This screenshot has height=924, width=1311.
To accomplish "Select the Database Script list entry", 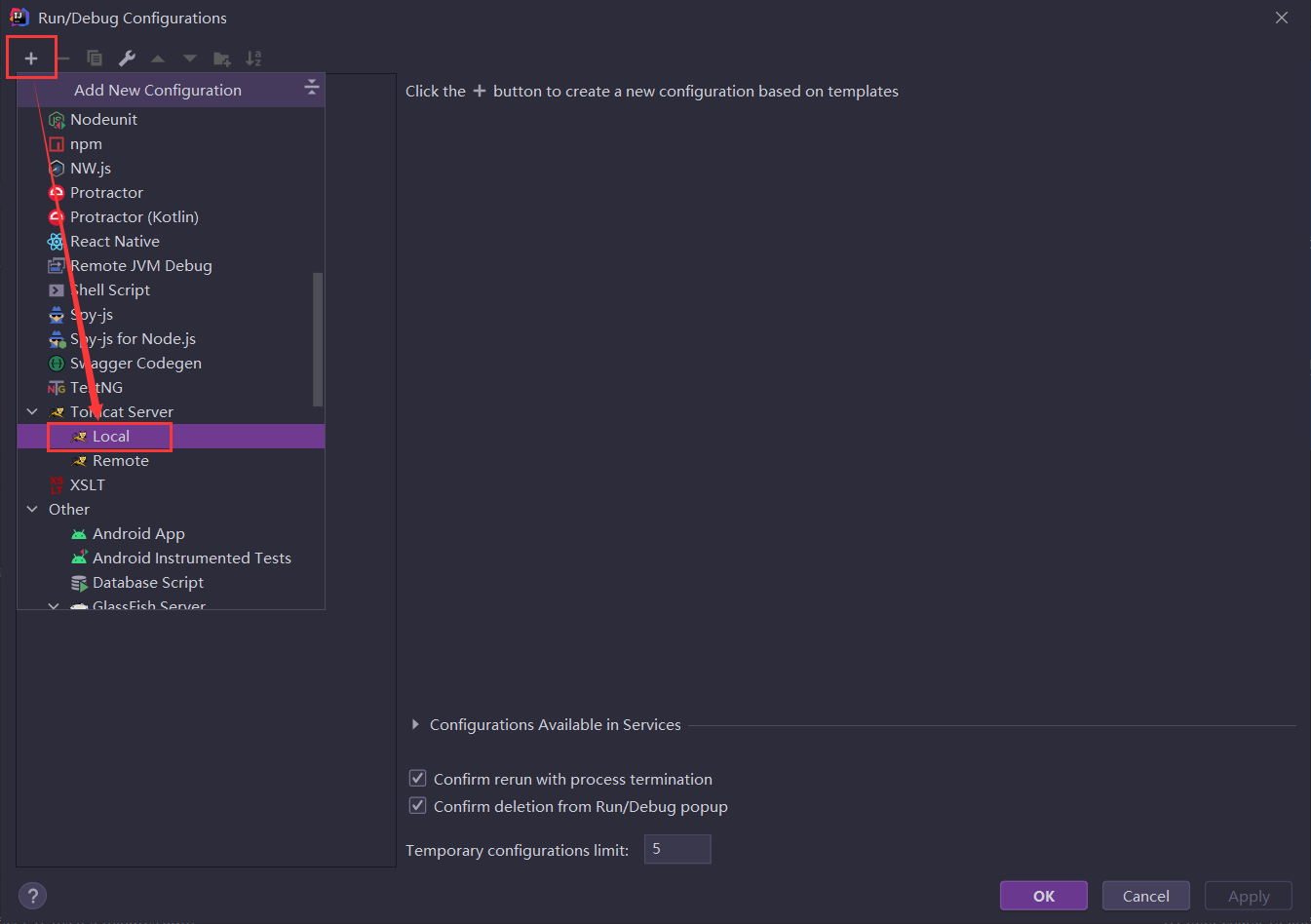I will click(x=171, y=583).
